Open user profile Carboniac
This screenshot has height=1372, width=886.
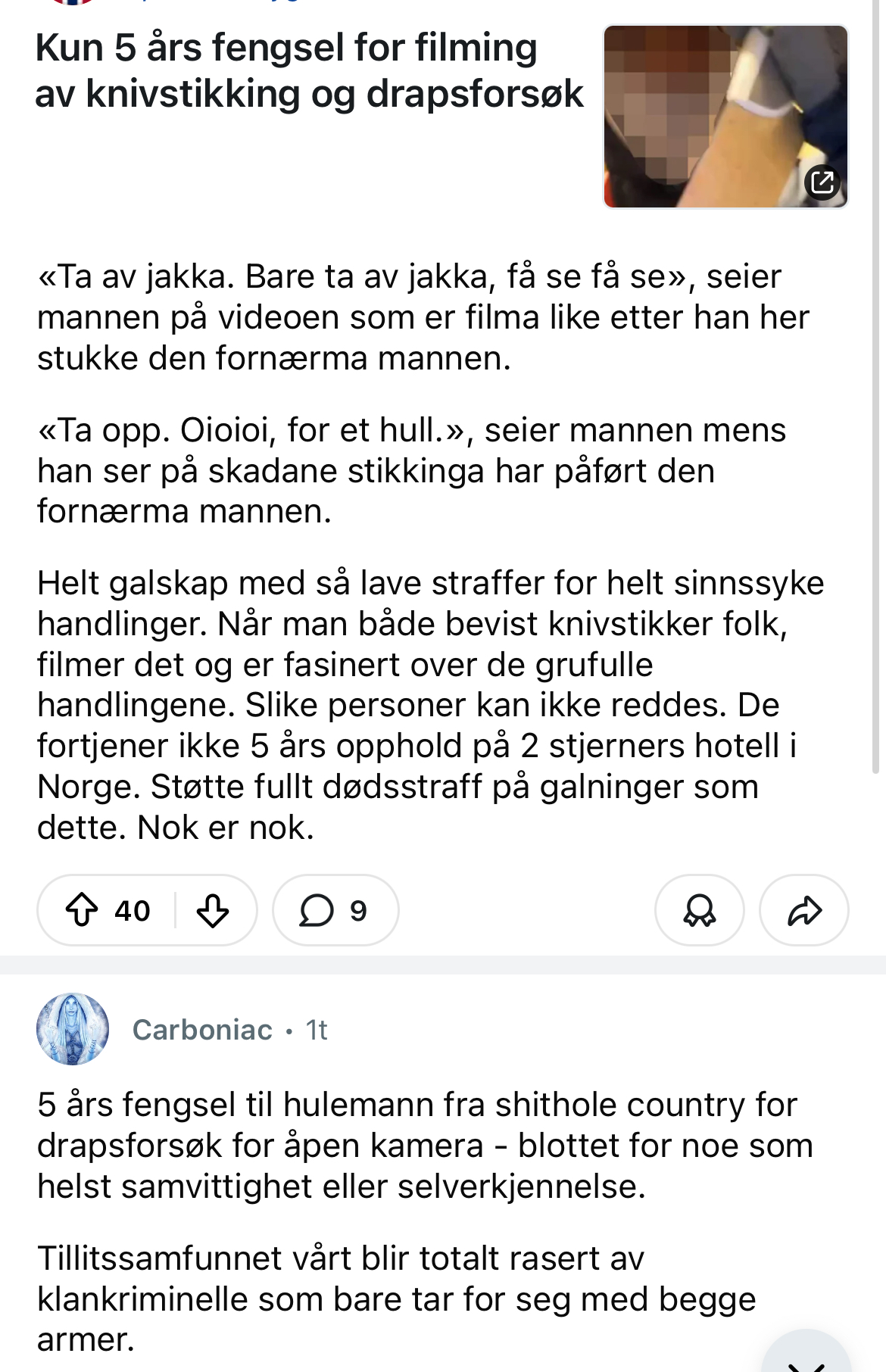tap(202, 1030)
